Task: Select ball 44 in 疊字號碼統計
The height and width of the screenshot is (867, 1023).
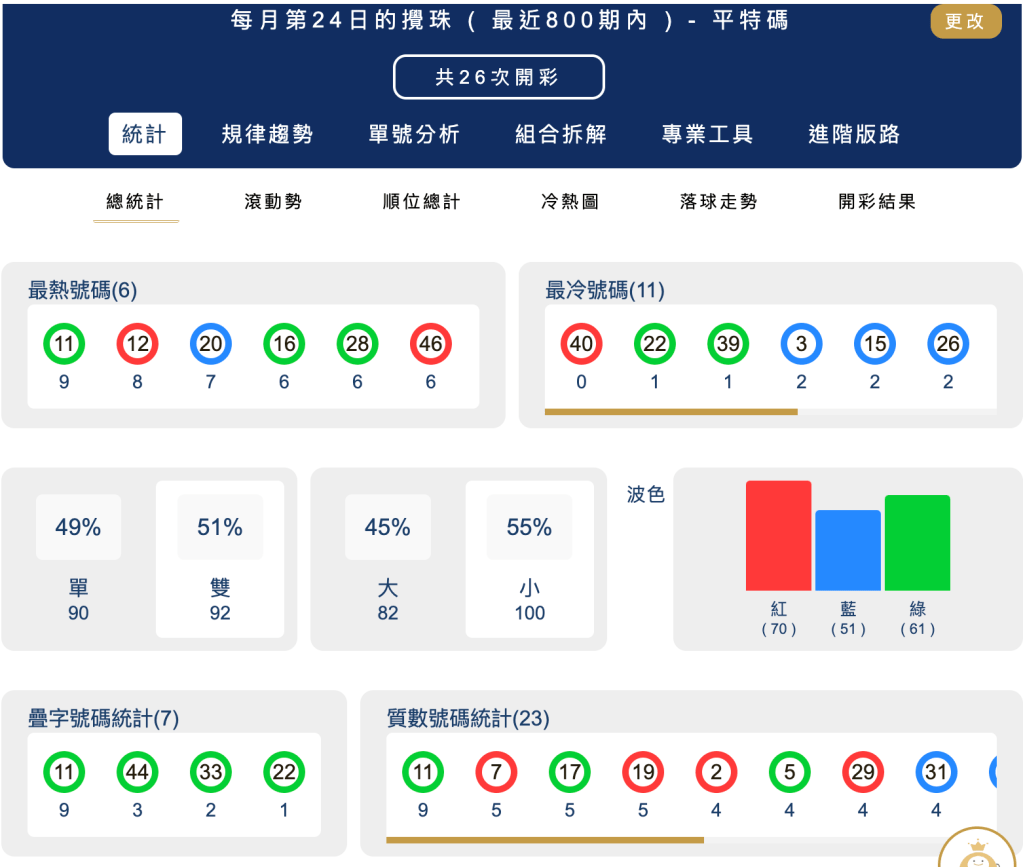Action: 137,772
